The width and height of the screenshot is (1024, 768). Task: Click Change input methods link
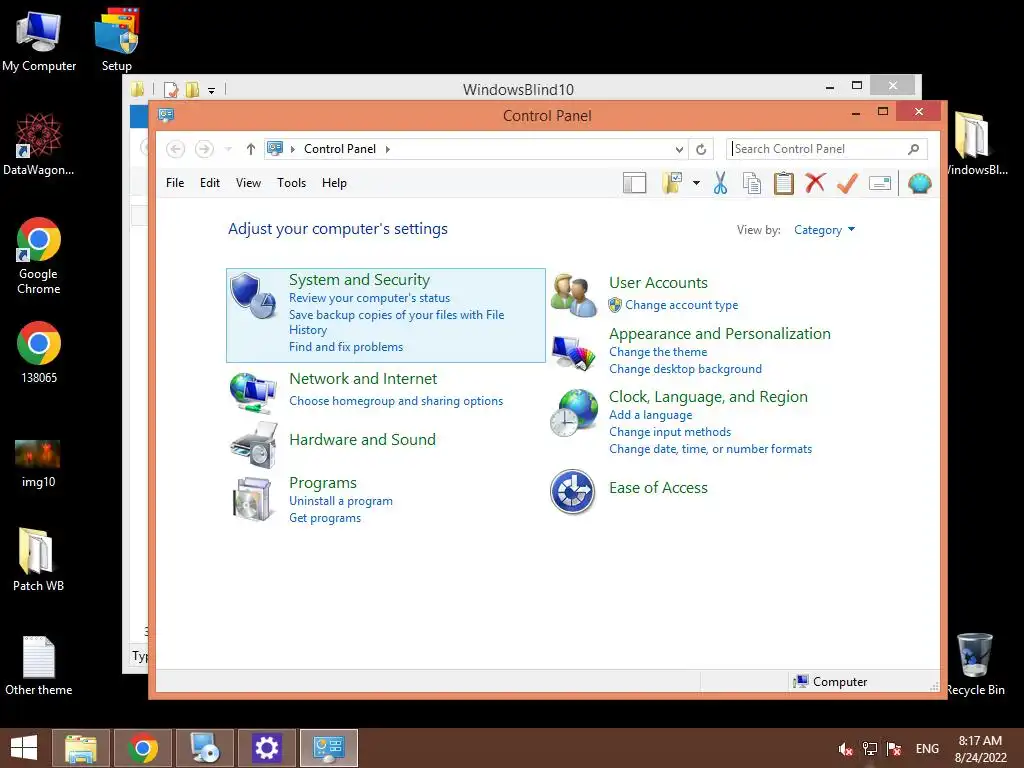tap(670, 432)
